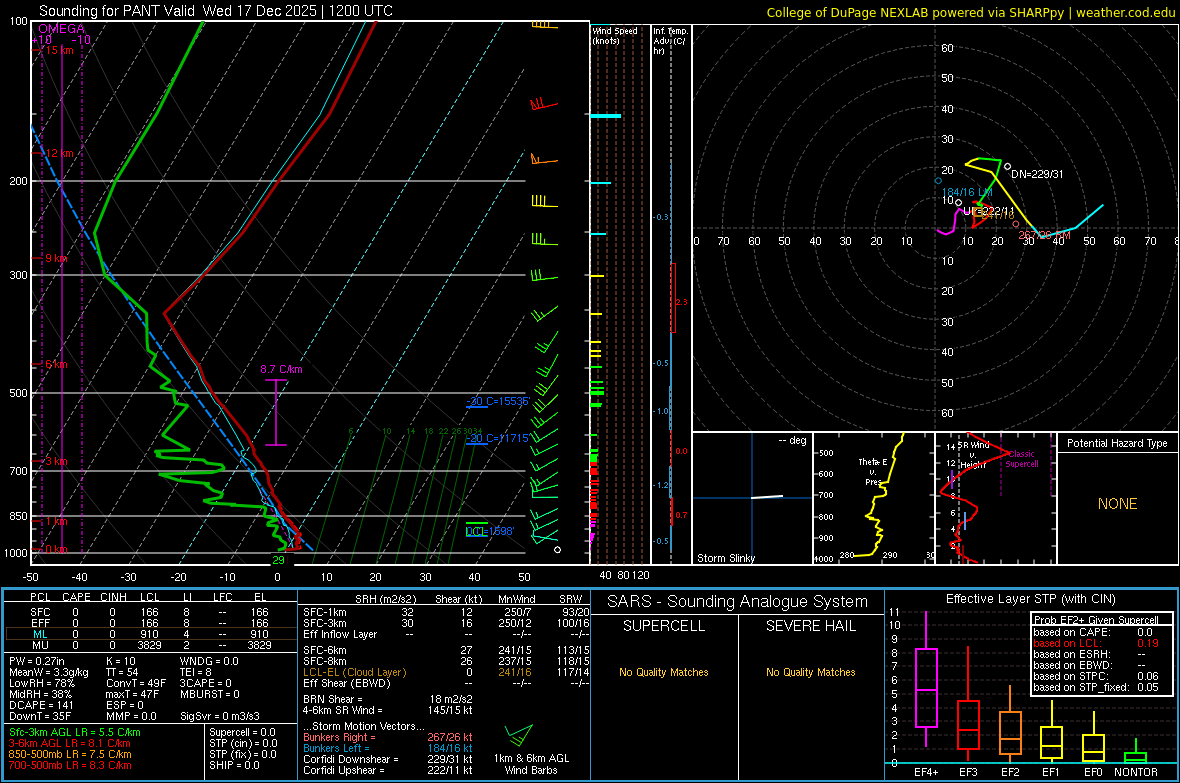
Task: Click the DCAPE = 141 value
Action: [41, 705]
